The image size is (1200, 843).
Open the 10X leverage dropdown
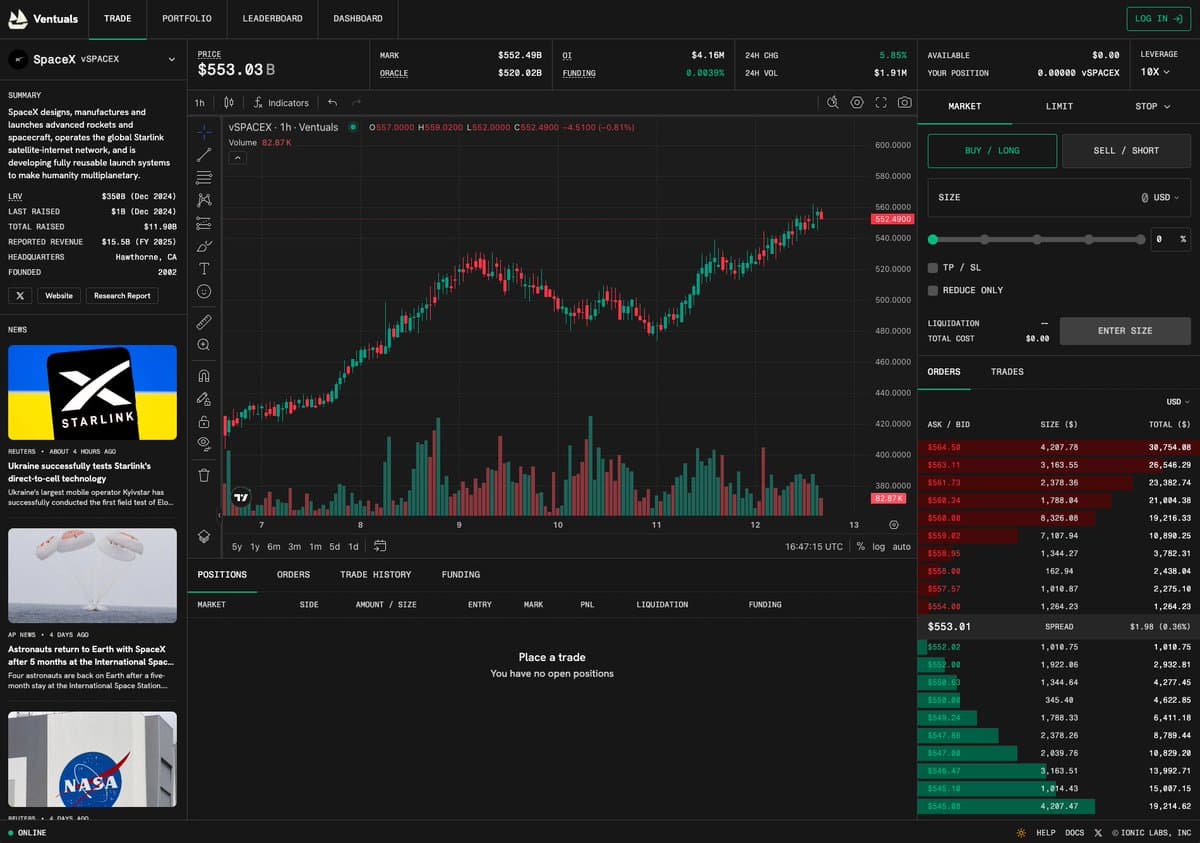tap(1155, 72)
